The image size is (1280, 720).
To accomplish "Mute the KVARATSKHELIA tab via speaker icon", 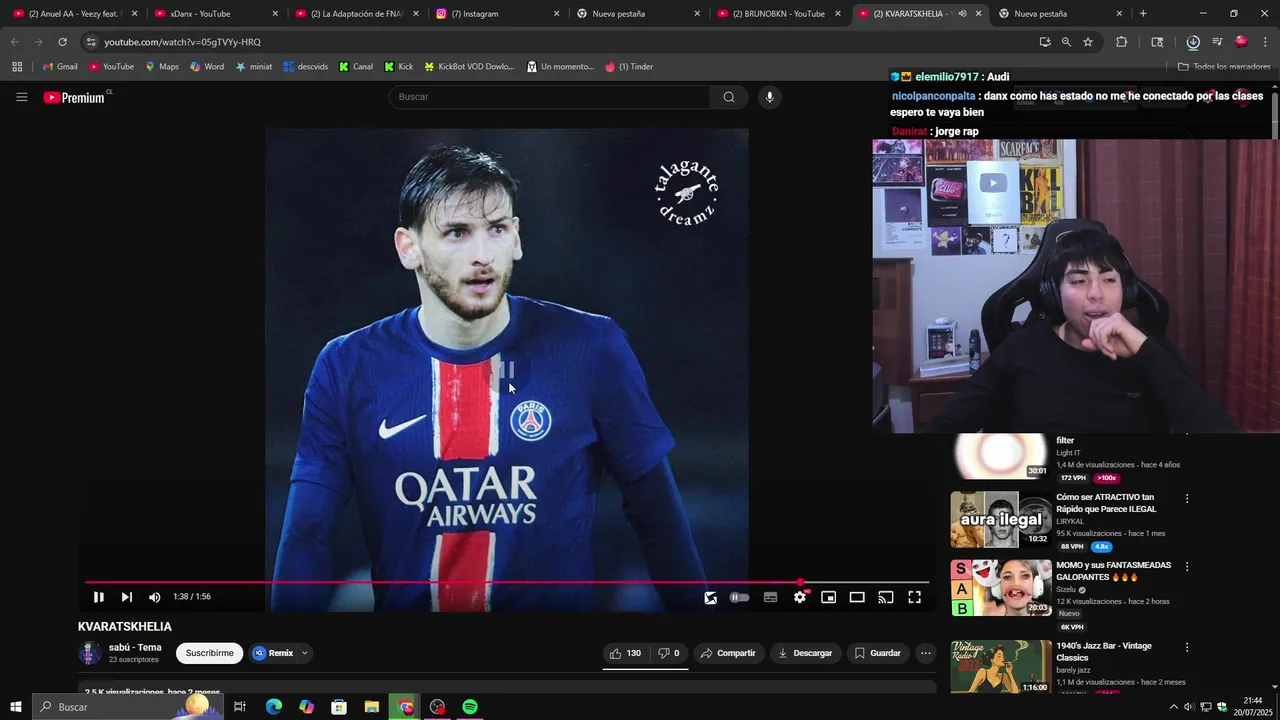I will coord(962,14).
